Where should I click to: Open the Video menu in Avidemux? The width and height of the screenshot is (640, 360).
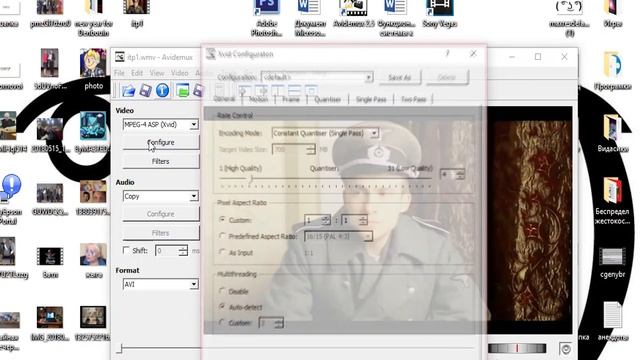point(179,73)
